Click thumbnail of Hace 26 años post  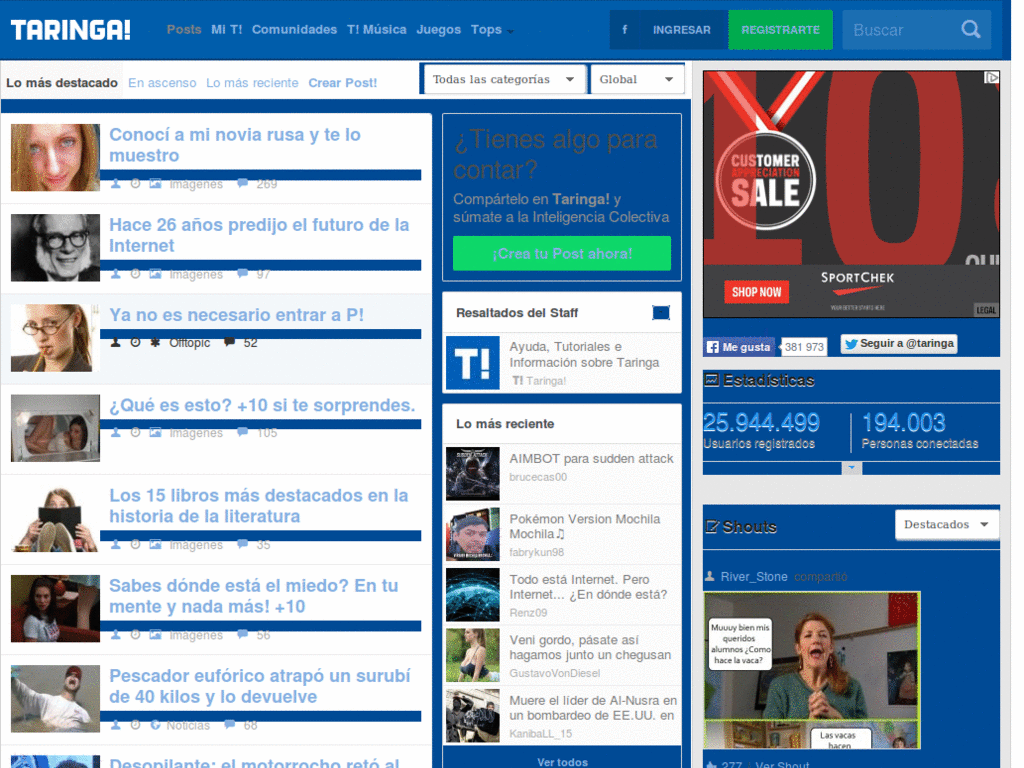point(56,248)
